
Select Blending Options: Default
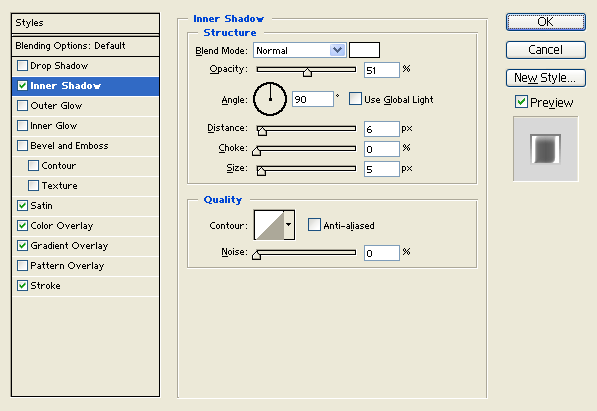pos(85,46)
